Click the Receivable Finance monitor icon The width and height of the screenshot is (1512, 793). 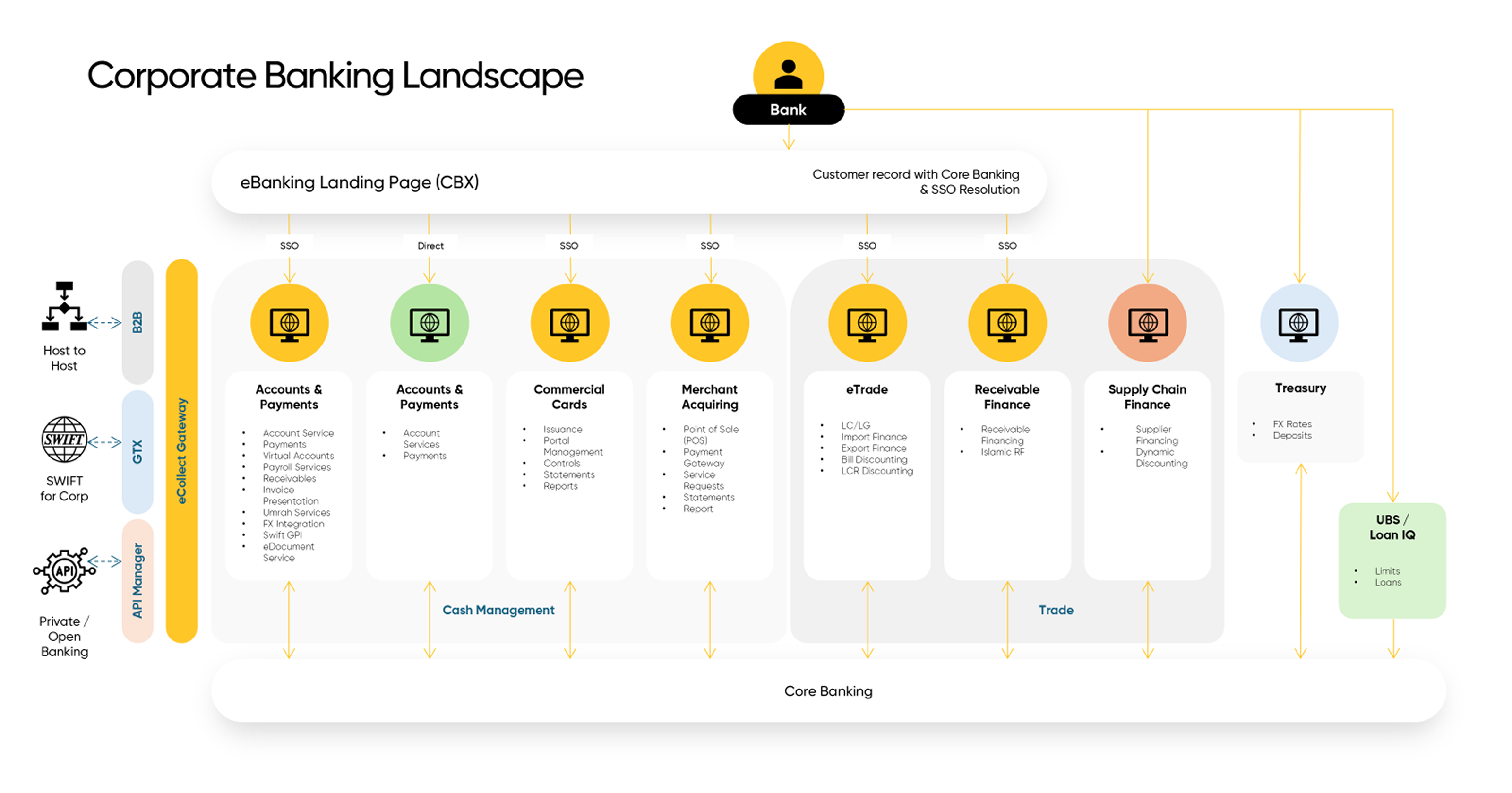(1007, 323)
